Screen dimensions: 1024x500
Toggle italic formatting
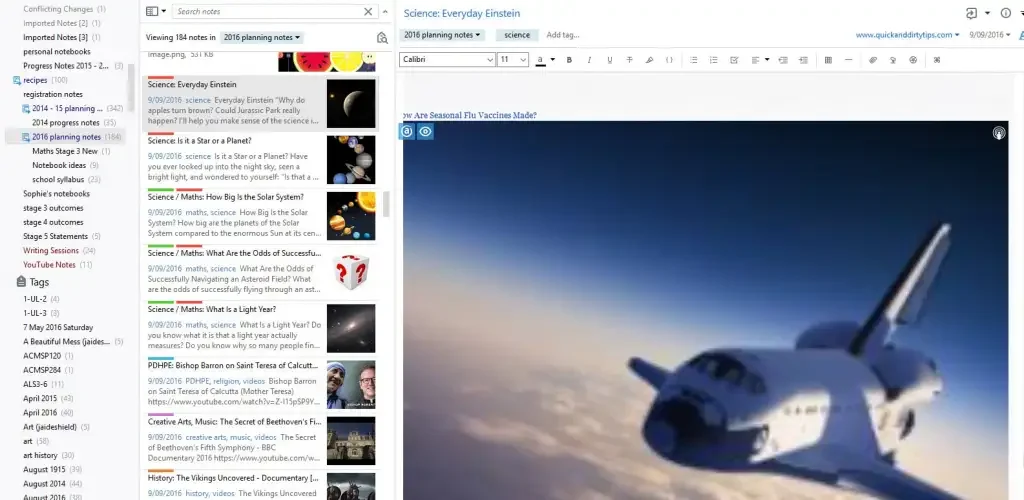(x=589, y=60)
